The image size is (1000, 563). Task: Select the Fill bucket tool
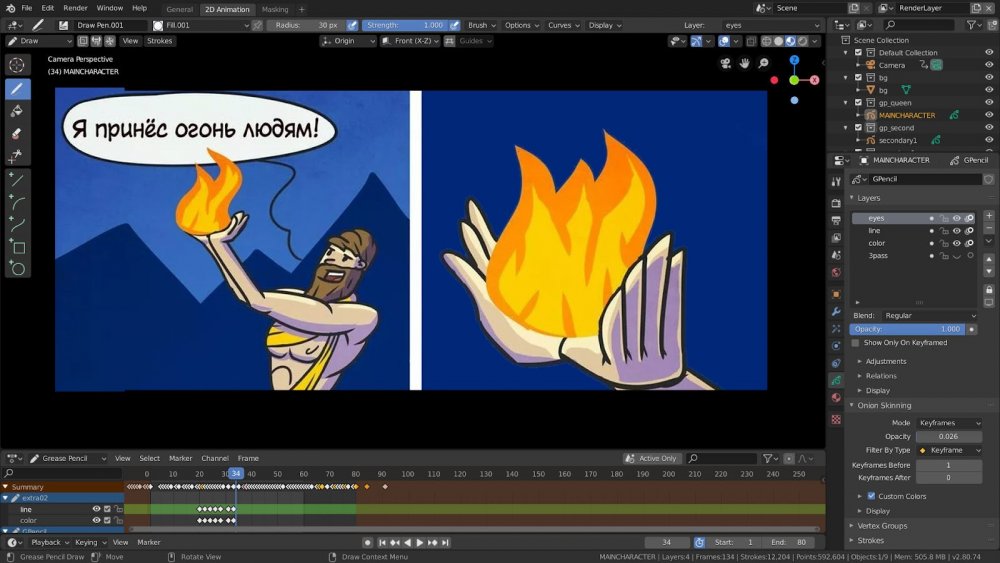(17, 111)
